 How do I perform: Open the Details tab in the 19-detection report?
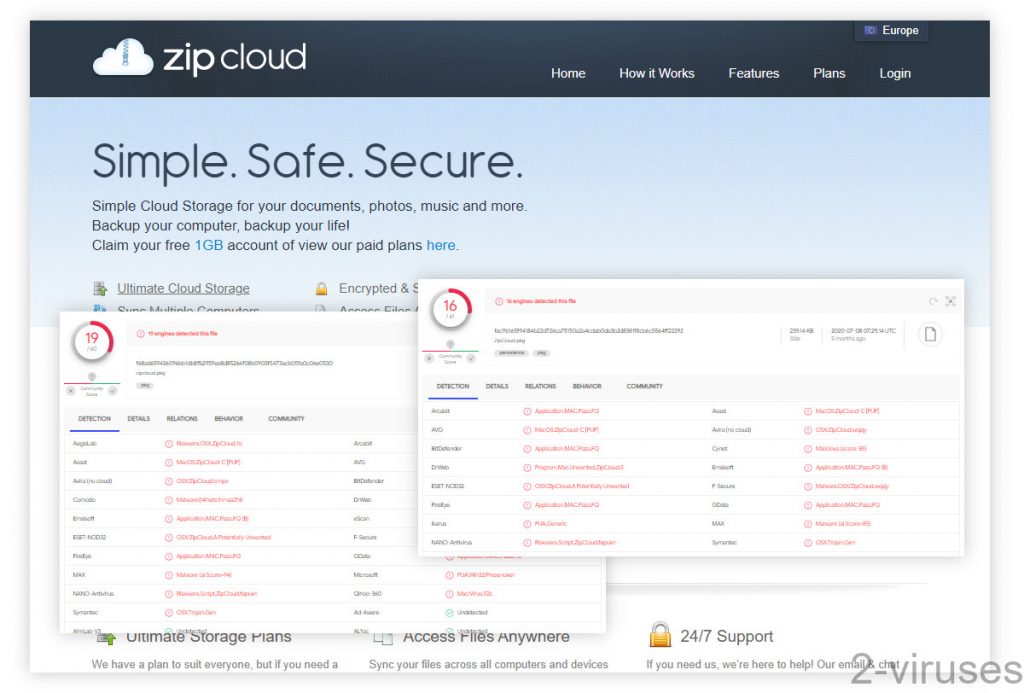139,419
